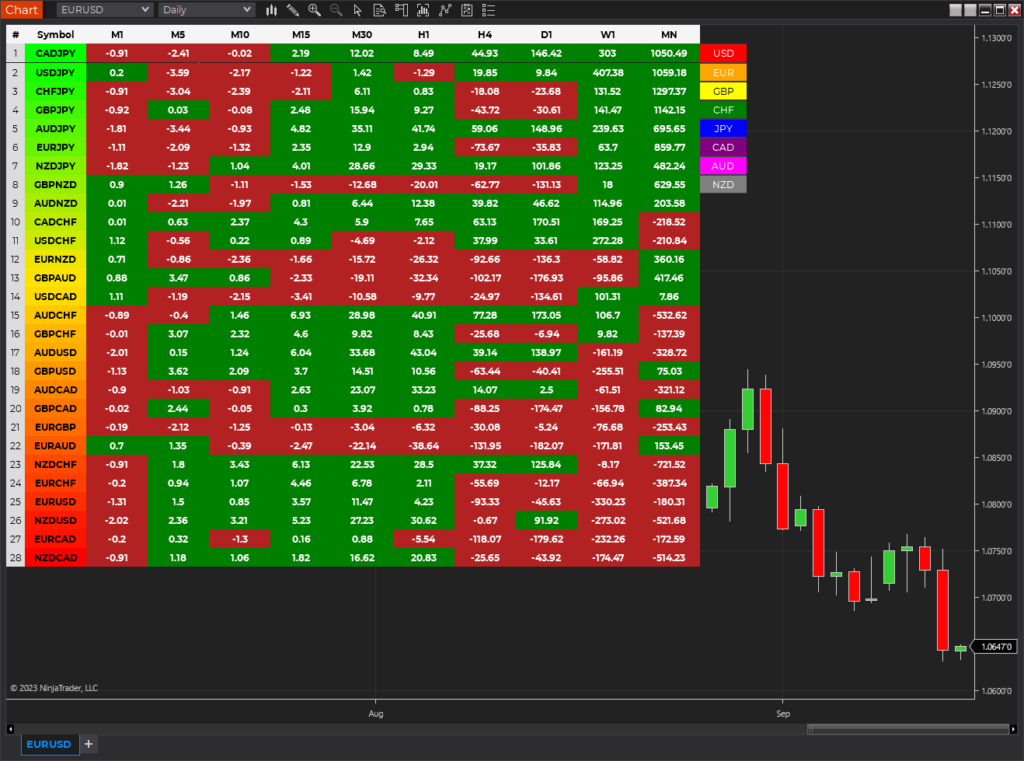Select the Chart tab in the top corner
1024x761 pixels.
[x=22, y=9]
